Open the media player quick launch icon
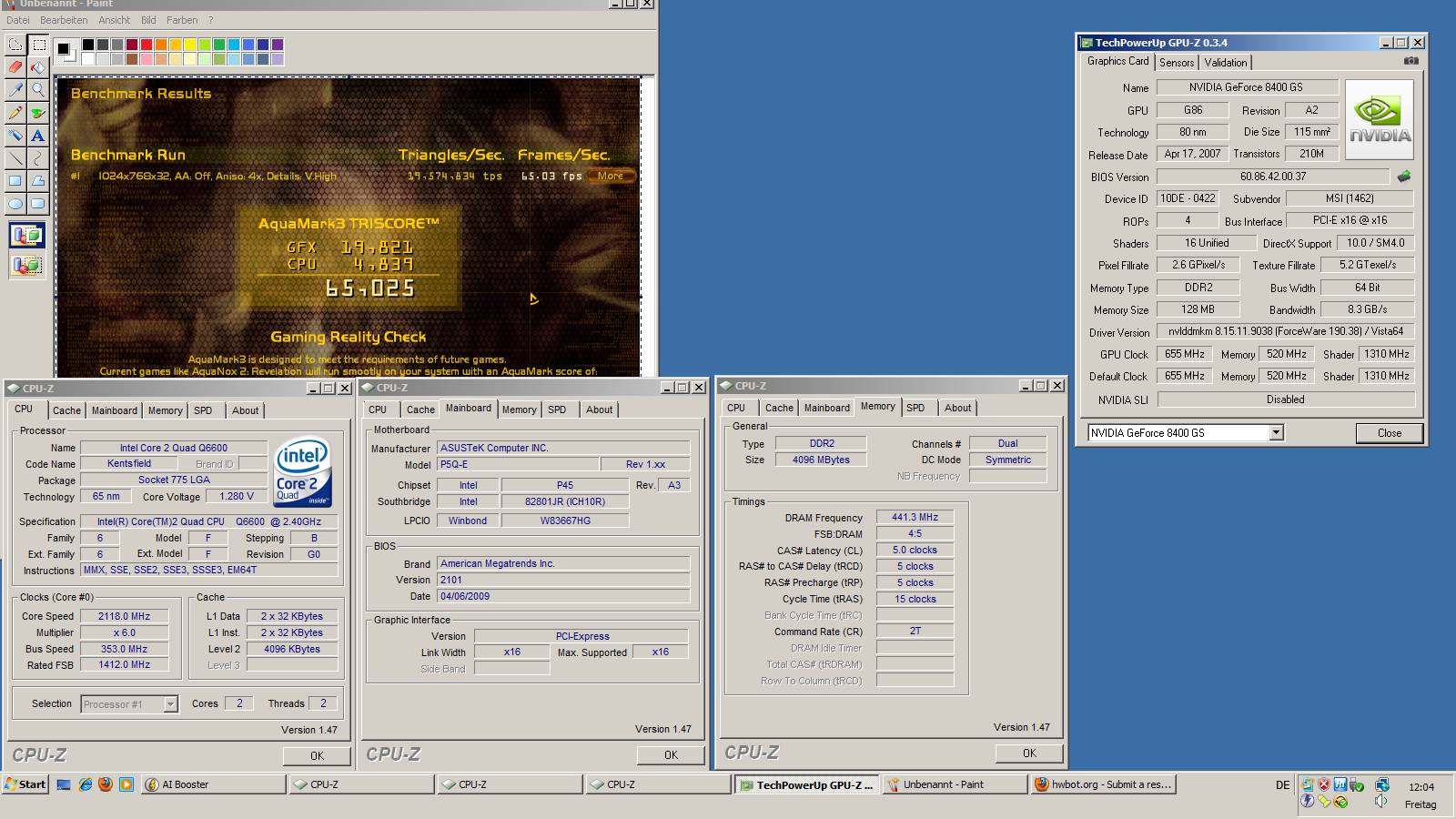This screenshot has height=819, width=1456. [126, 784]
